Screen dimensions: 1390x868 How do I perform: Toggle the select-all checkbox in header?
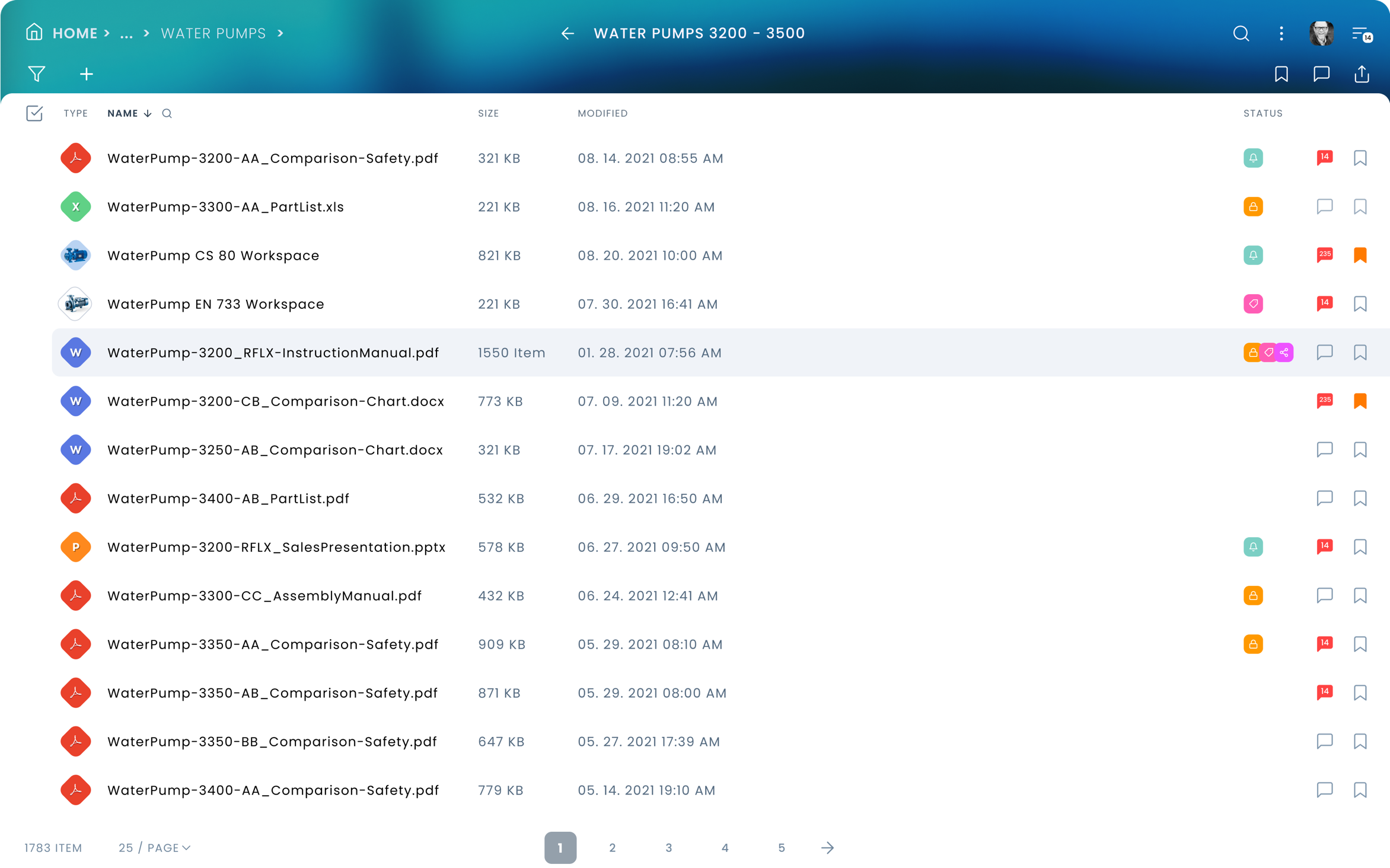pyautogui.click(x=34, y=113)
